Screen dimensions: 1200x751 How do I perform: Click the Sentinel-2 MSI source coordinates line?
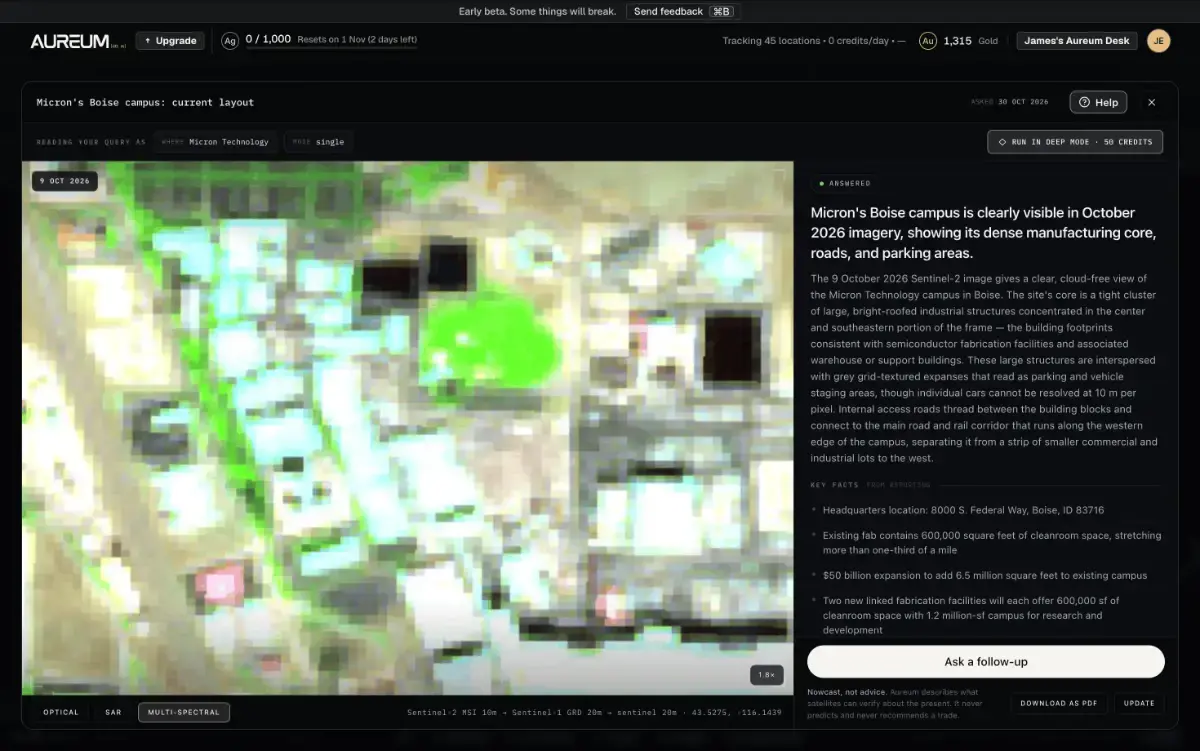(x=594, y=713)
